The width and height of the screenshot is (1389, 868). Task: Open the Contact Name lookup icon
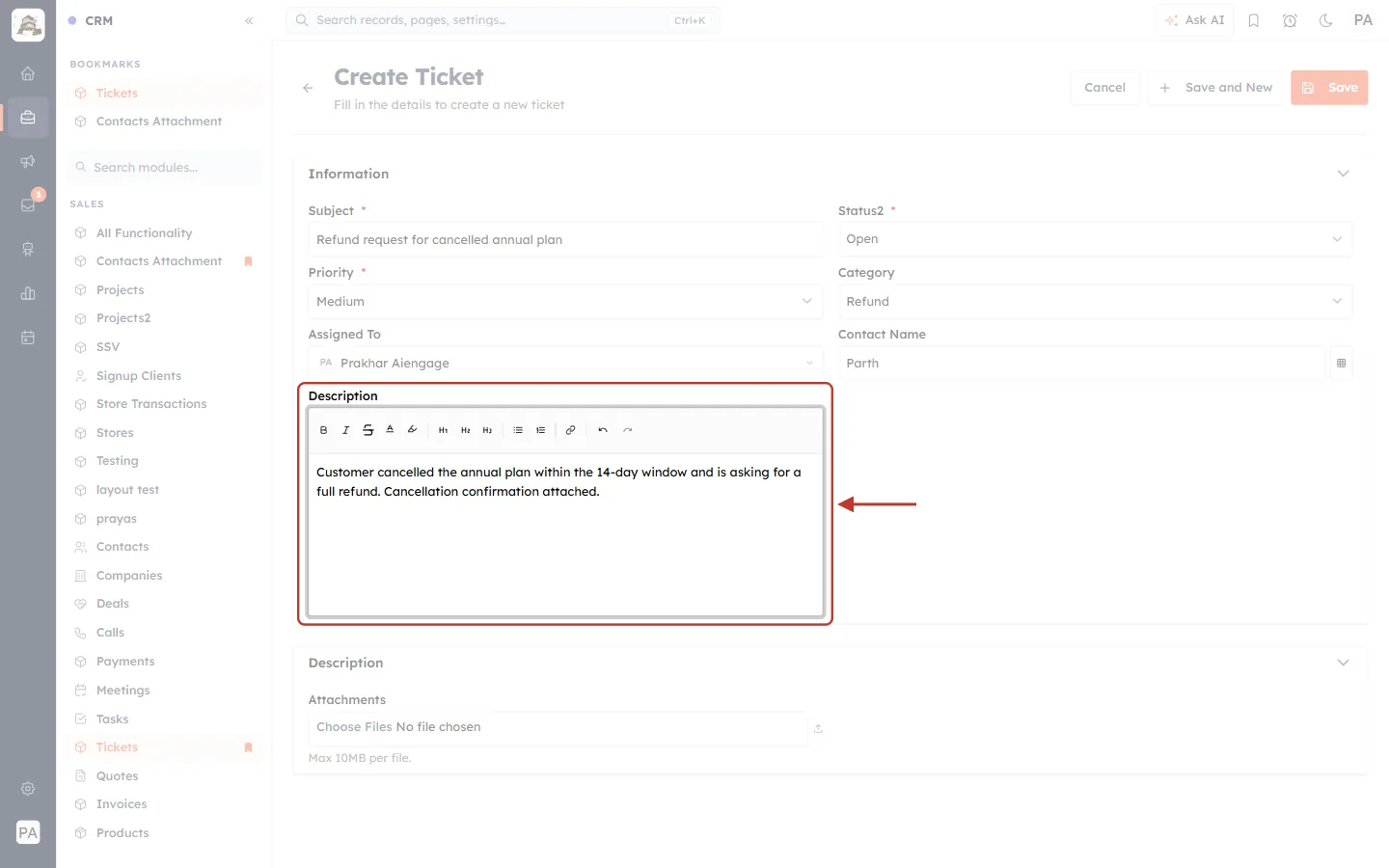pos(1341,364)
